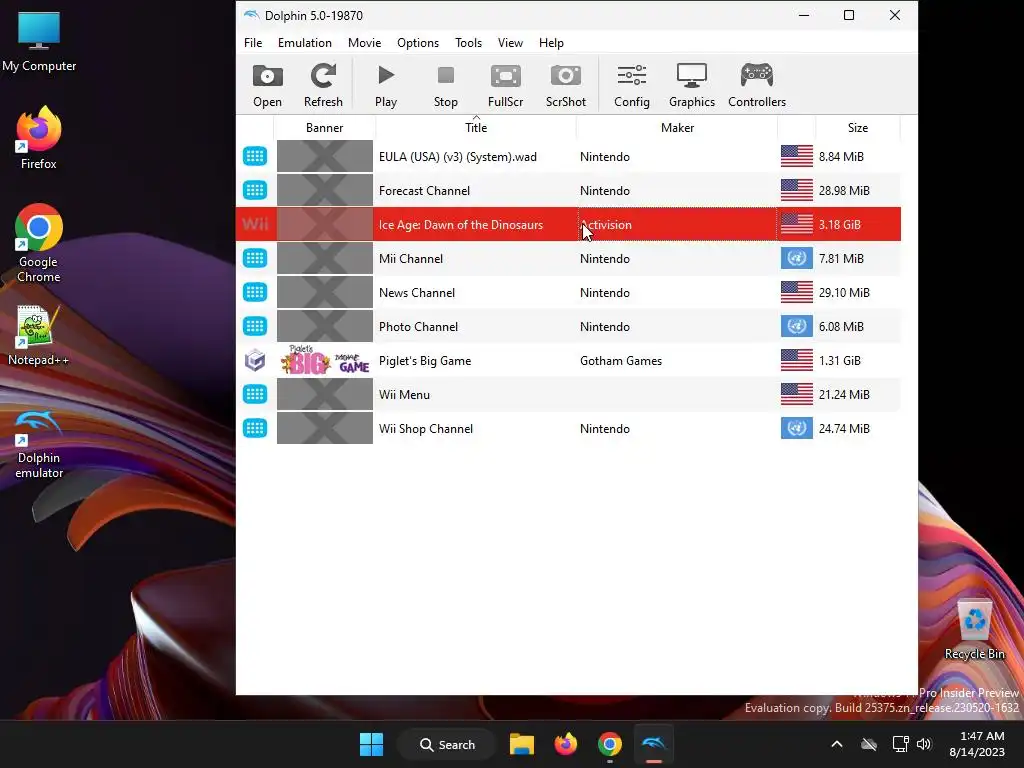Open the Emulation menu
This screenshot has height=768, width=1024.
(304, 42)
